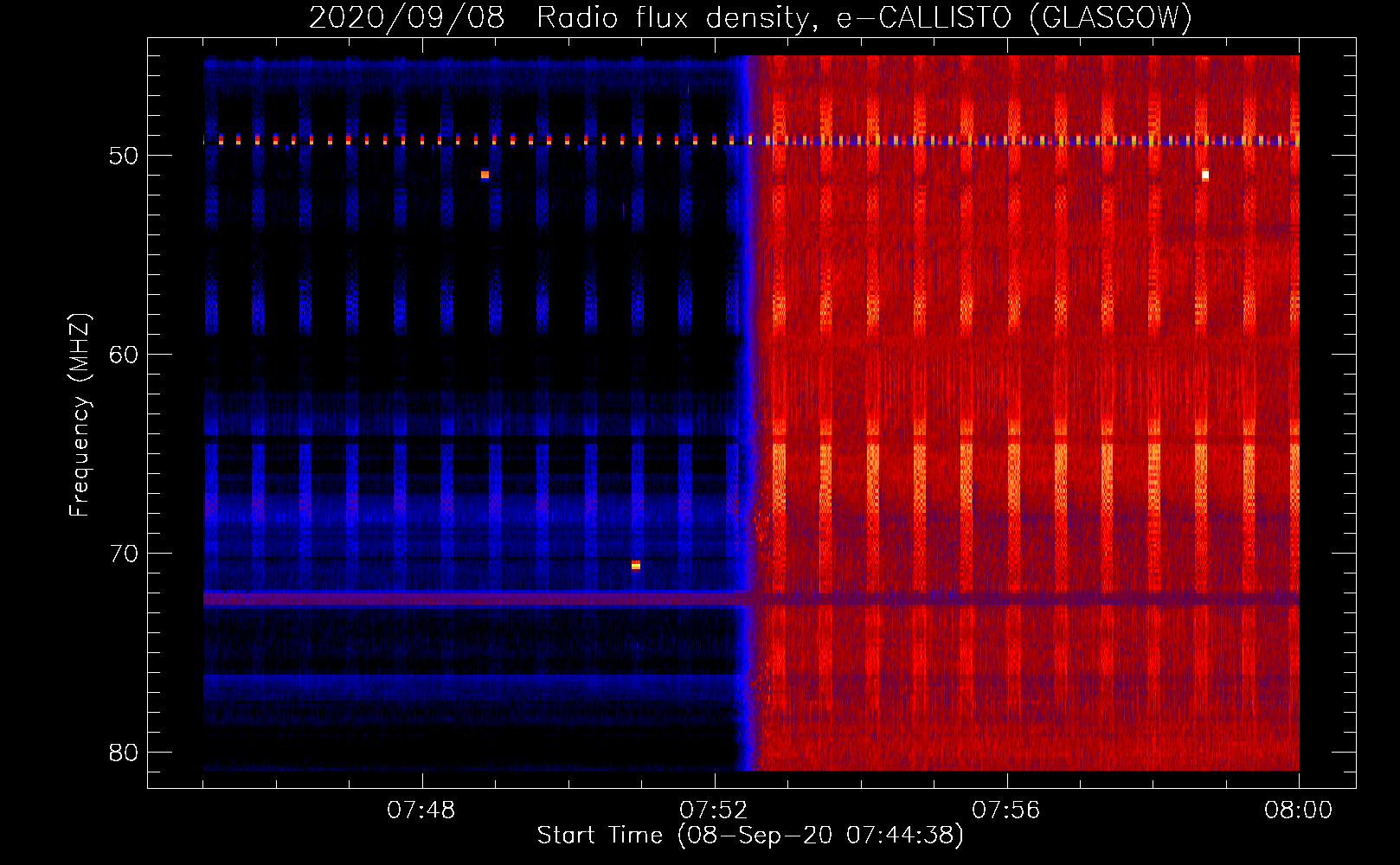Click the 70 frequency tick label
1400x865 pixels.
point(124,554)
